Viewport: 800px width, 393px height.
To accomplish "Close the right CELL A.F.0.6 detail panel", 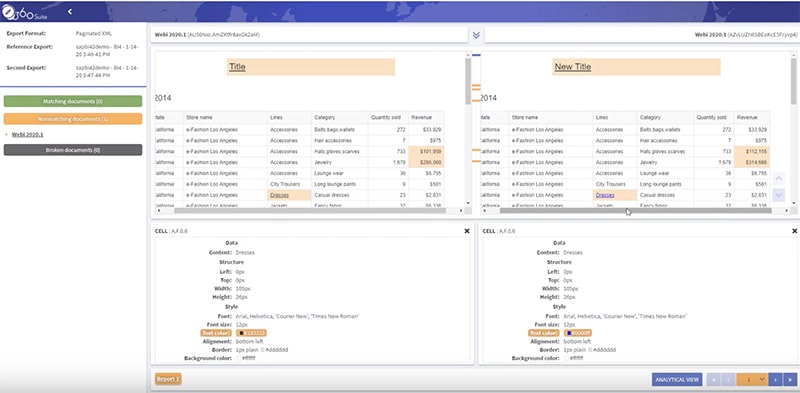I will click(x=794, y=231).
